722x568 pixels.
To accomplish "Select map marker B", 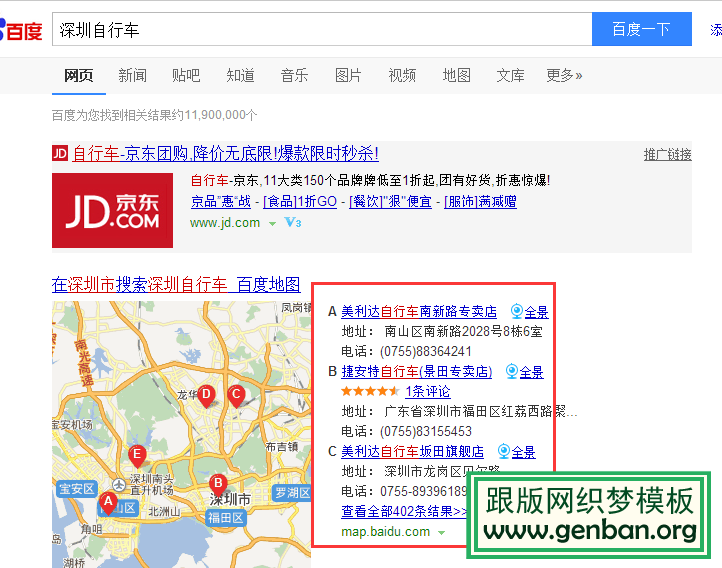I will click(218, 485).
